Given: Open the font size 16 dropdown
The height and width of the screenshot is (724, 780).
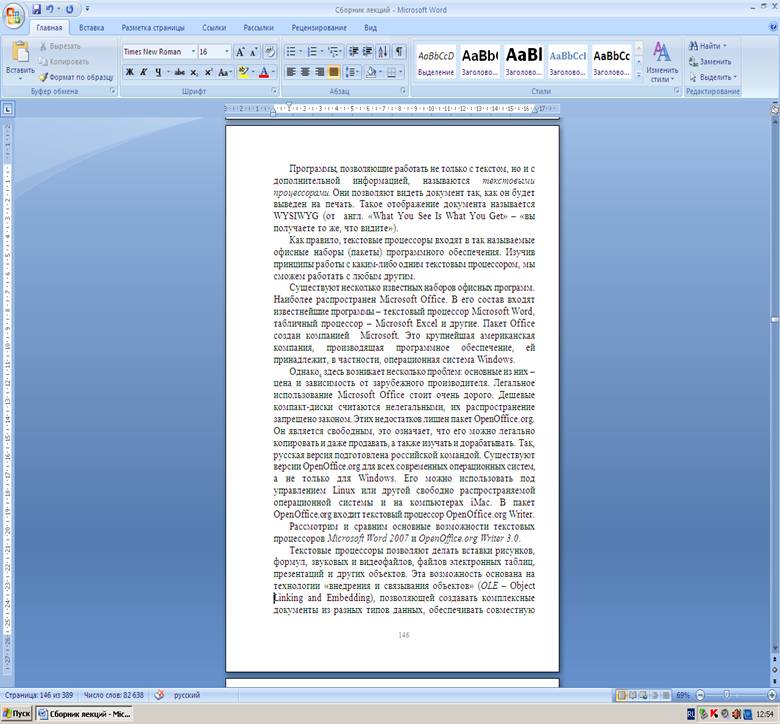Looking at the screenshot, I should tap(227, 52).
